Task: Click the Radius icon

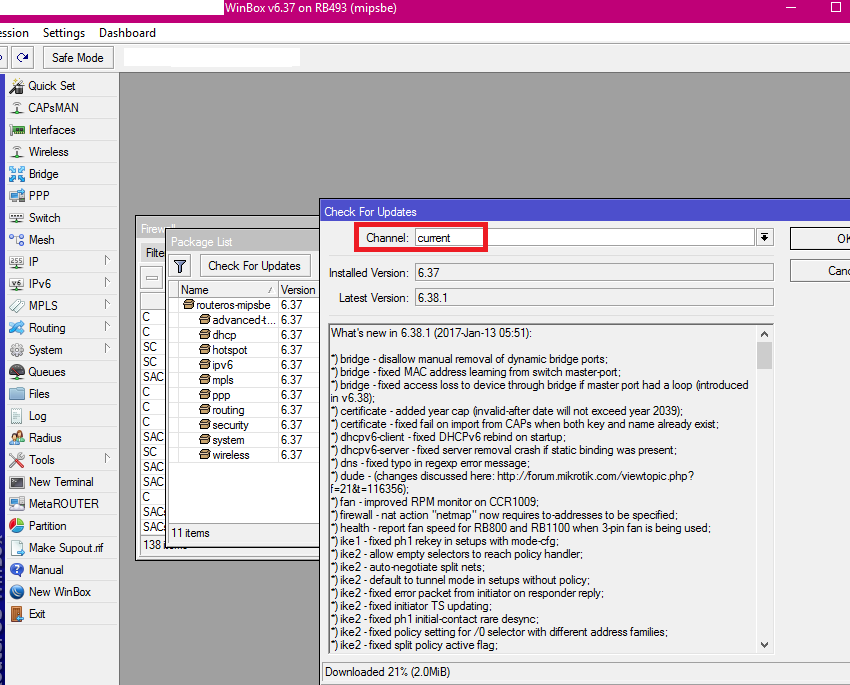Action: pyautogui.click(x=17, y=438)
